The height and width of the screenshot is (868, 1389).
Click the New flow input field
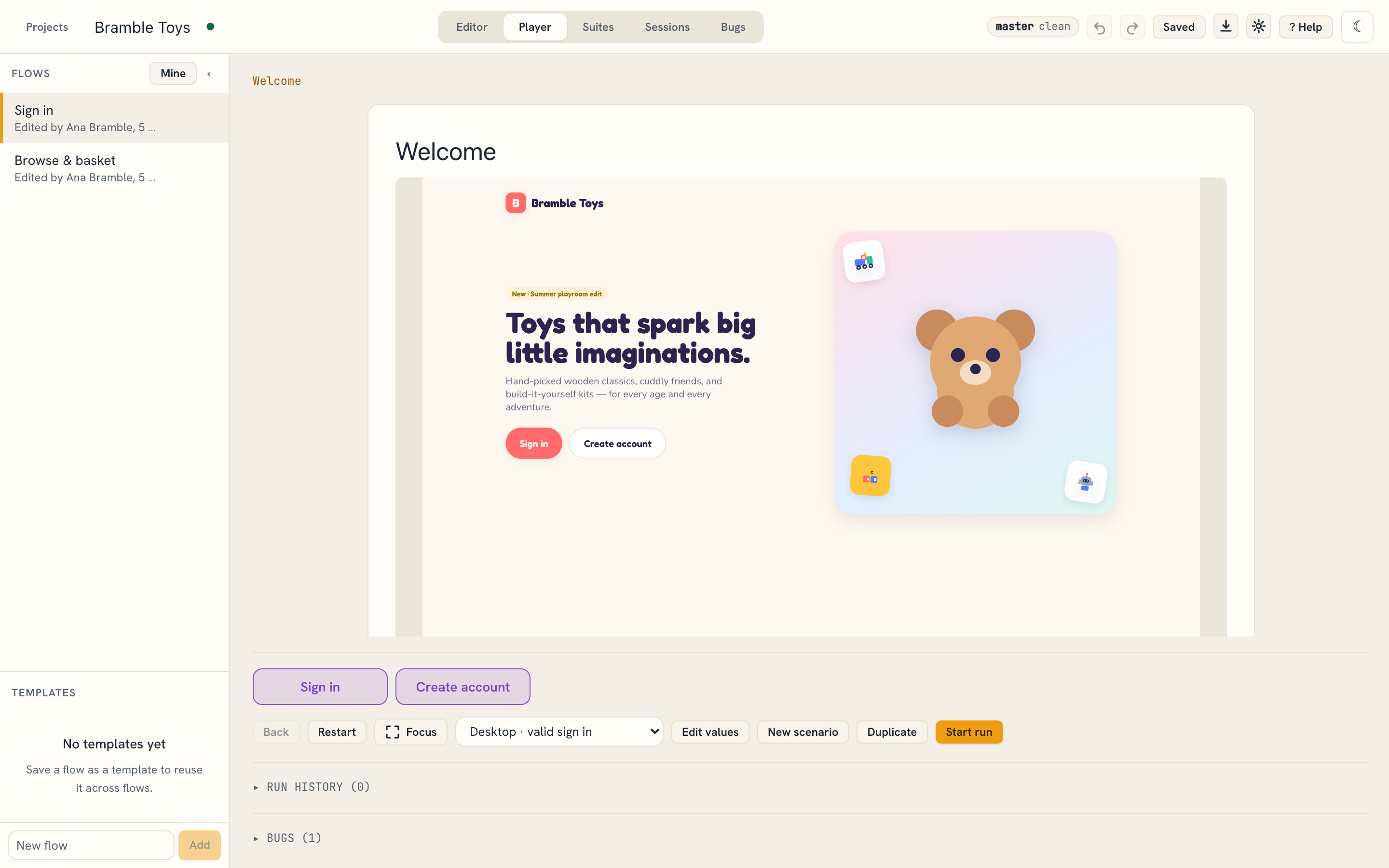[x=91, y=845]
